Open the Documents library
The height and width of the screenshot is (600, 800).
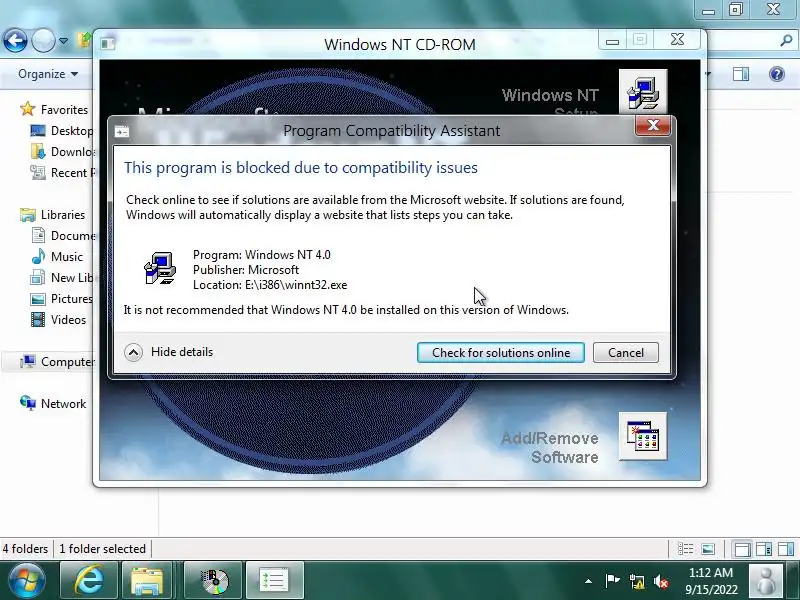pos(63,235)
